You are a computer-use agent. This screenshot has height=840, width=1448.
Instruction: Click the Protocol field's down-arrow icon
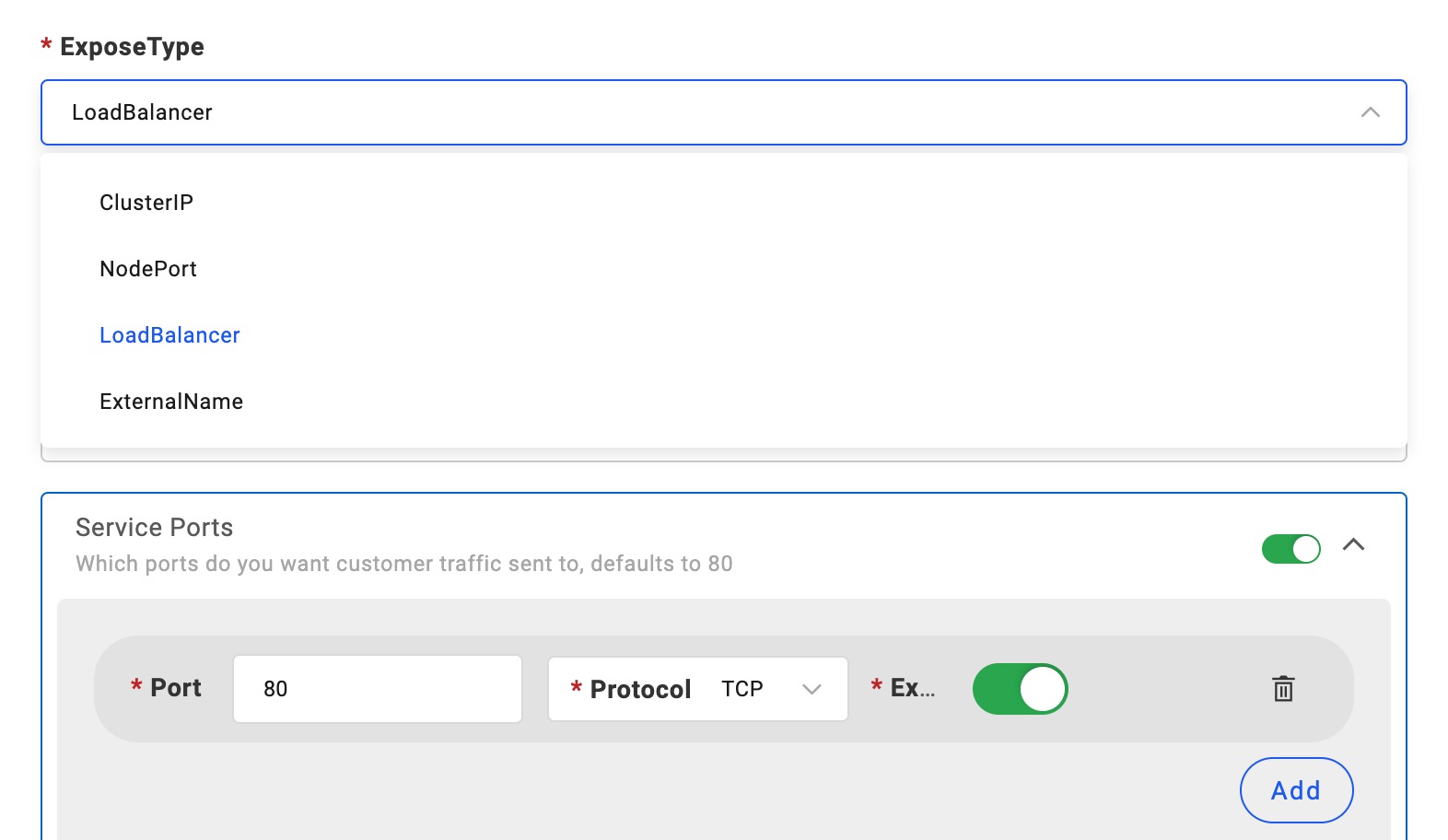pyautogui.click(x=812, y=689)
